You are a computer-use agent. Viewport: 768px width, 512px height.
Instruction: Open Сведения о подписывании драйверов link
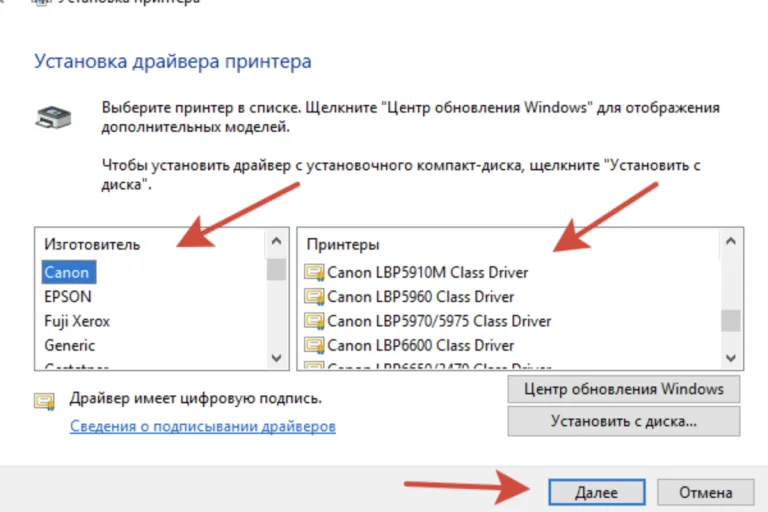coord(203,427)
